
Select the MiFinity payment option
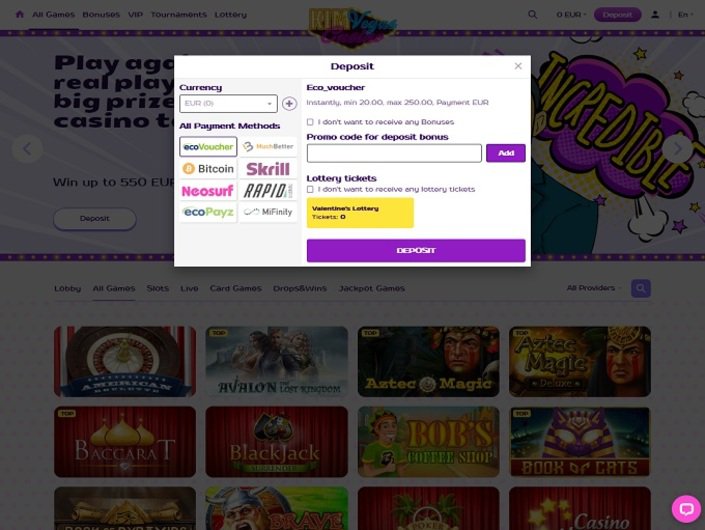coord(268,212)
